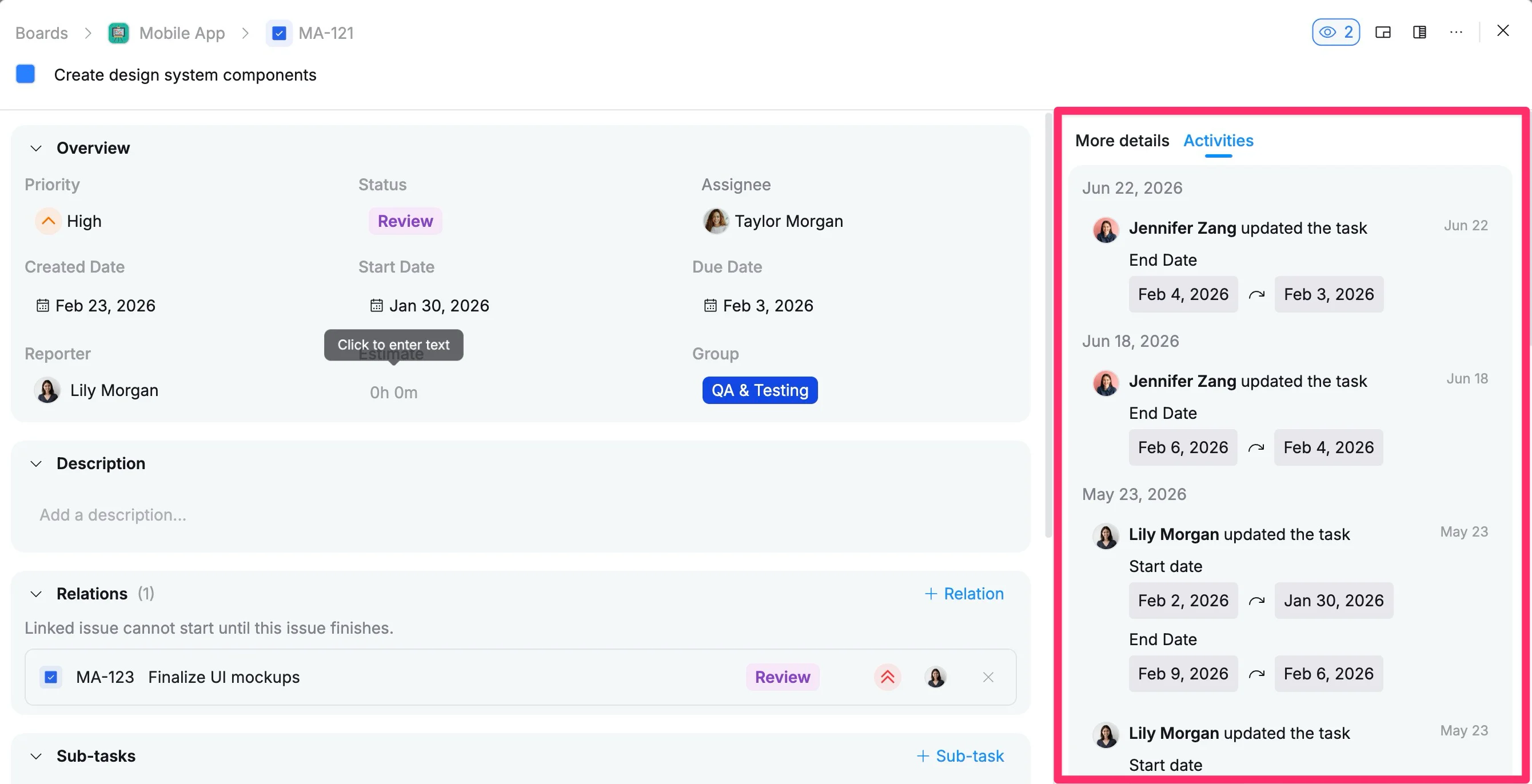1532x784 pixels.
Task: Go to Boards in the breadcrumb
Action: pyautogui.click(x=42, y=33)
